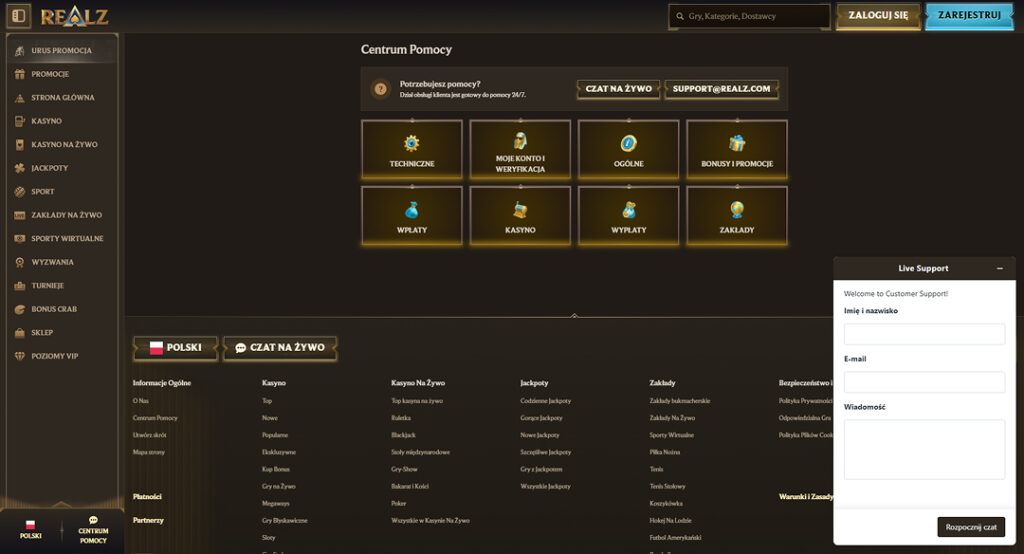Select the Sport ball icon in sidebar
This screenshot has height=554, width=1024.
pyautogui.click(x=20, y=191)
